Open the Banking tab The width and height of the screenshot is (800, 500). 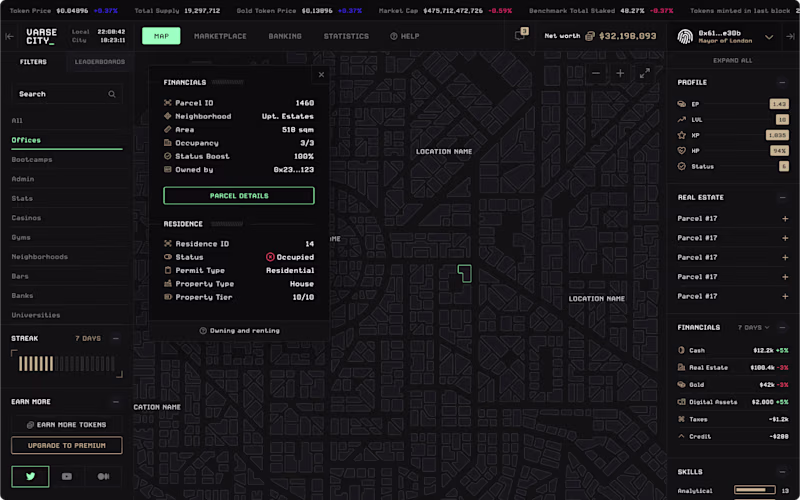[x=285, y=36]
